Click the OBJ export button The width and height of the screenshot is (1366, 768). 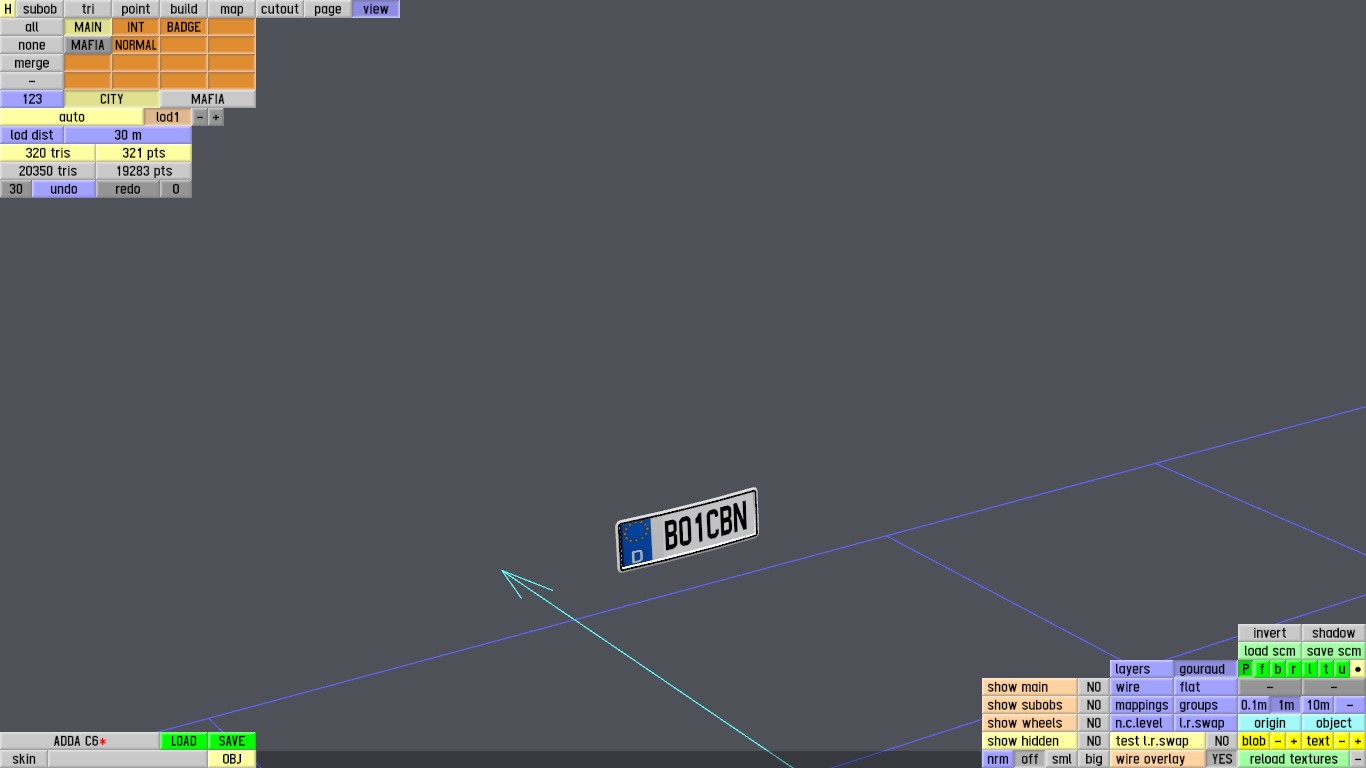click(x=232, y=759)
